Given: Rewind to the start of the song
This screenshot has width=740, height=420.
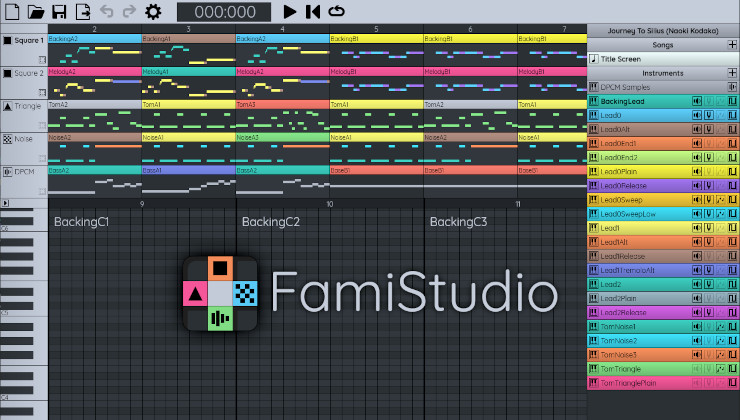Looking at the screenshot, I should coord(313,11).
